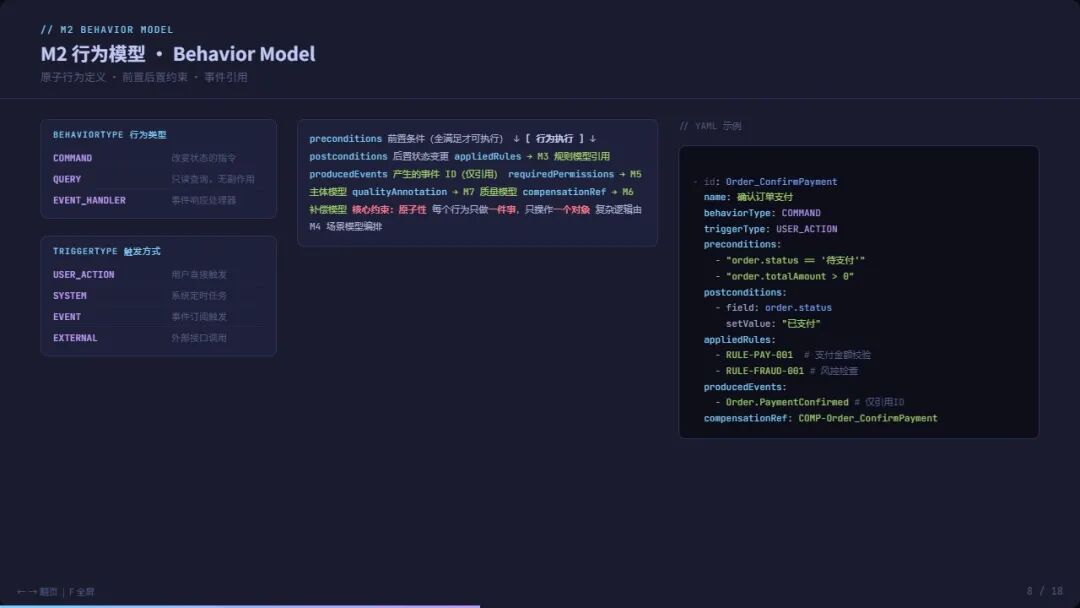The image size is (1080, 608).
Task: Click the 'triggerType: USER_ACTION' YAML line
Action: coord(770,229)
